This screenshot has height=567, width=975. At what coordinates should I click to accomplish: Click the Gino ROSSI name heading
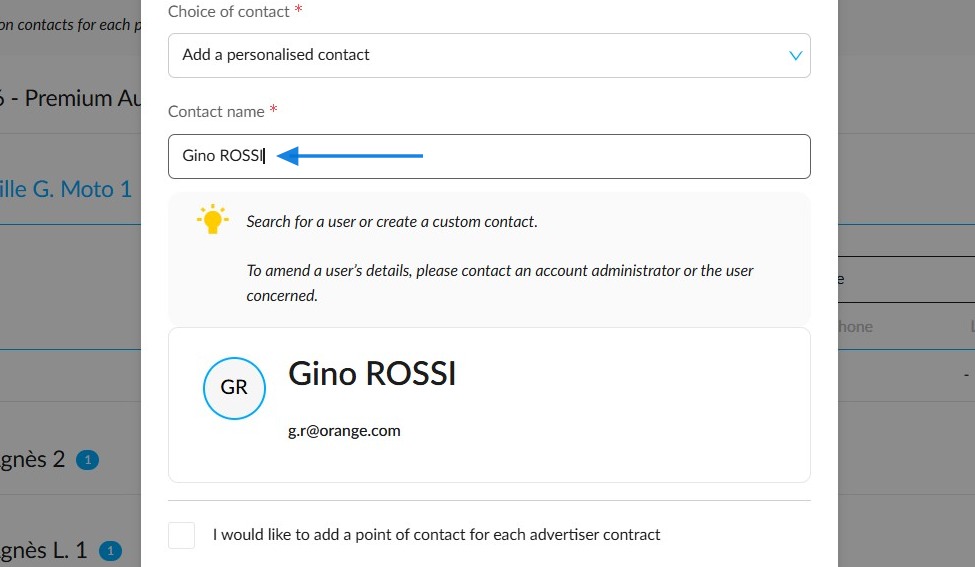(x=372, y=374)
